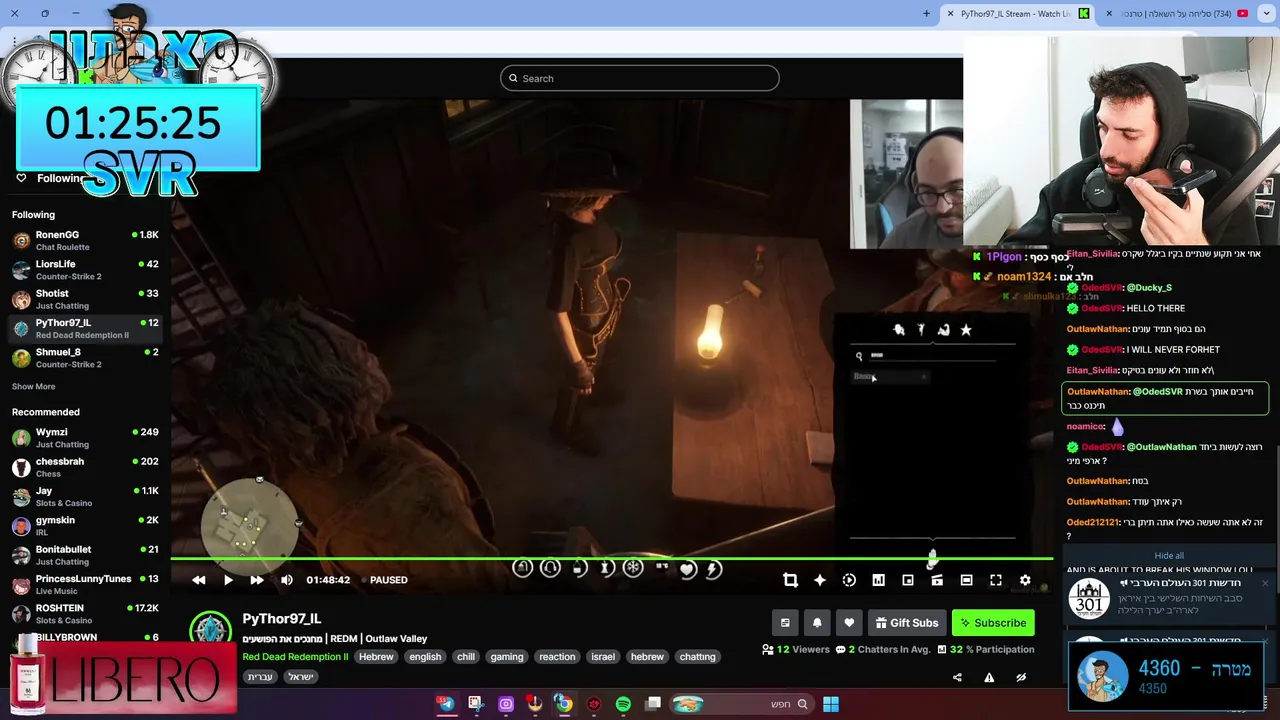The width and height of the screenshot is (1280, 720).
Task: Open Google Chrome from the taskbar
Action: (564, 704)
